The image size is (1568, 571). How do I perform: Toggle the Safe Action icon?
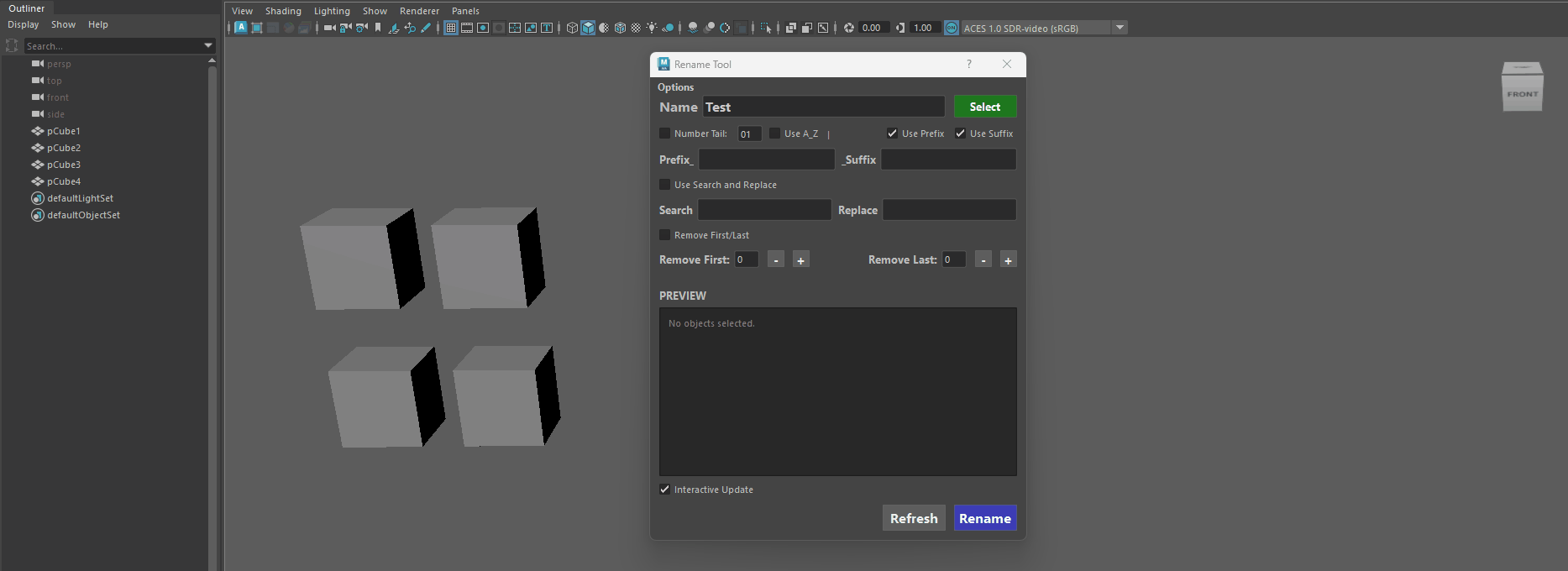[x=531, y=28]
